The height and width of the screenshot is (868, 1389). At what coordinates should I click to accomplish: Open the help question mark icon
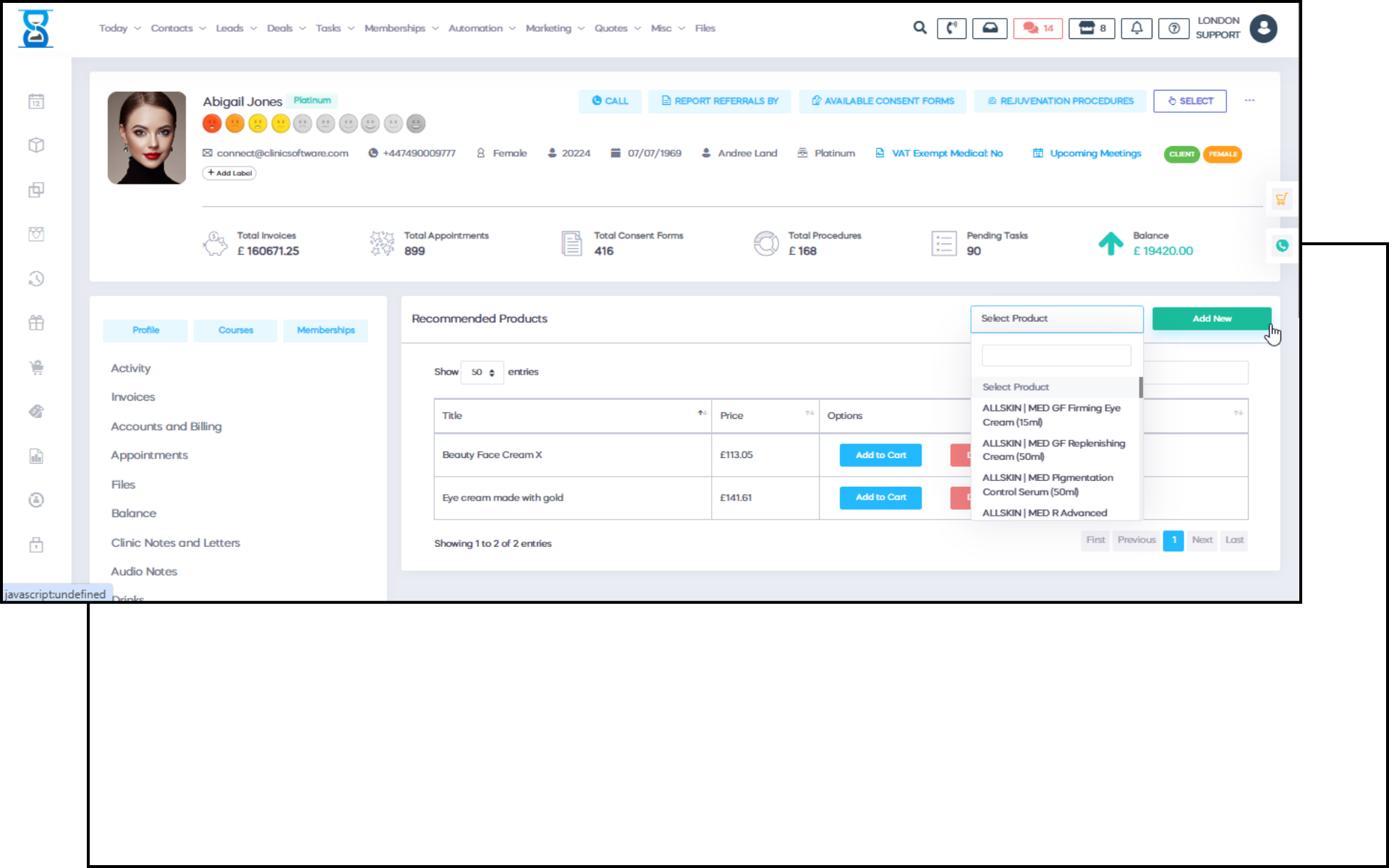tap(1173, 28)
